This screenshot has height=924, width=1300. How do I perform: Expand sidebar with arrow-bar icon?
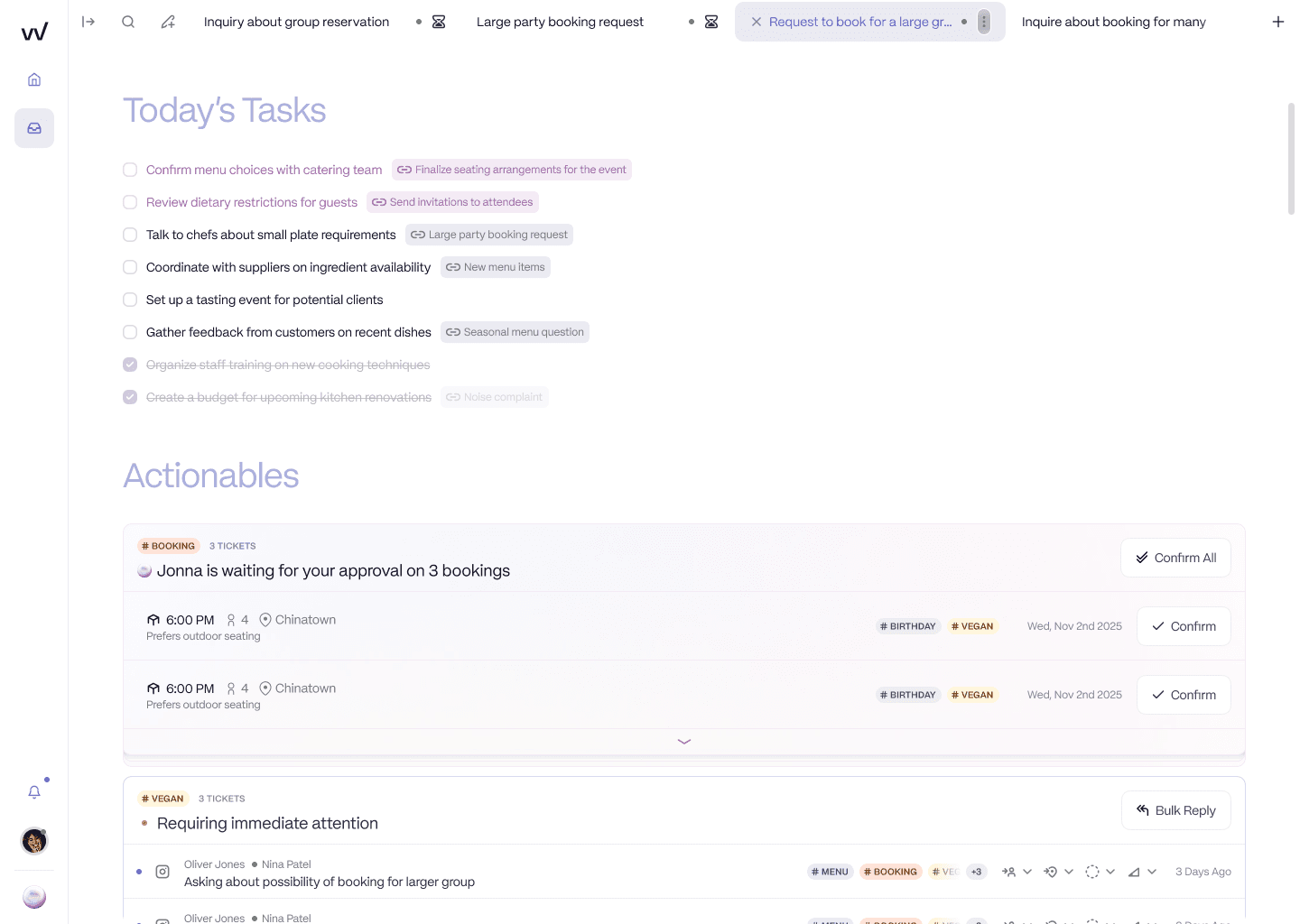pyautogui.click(x=88, y=22)
